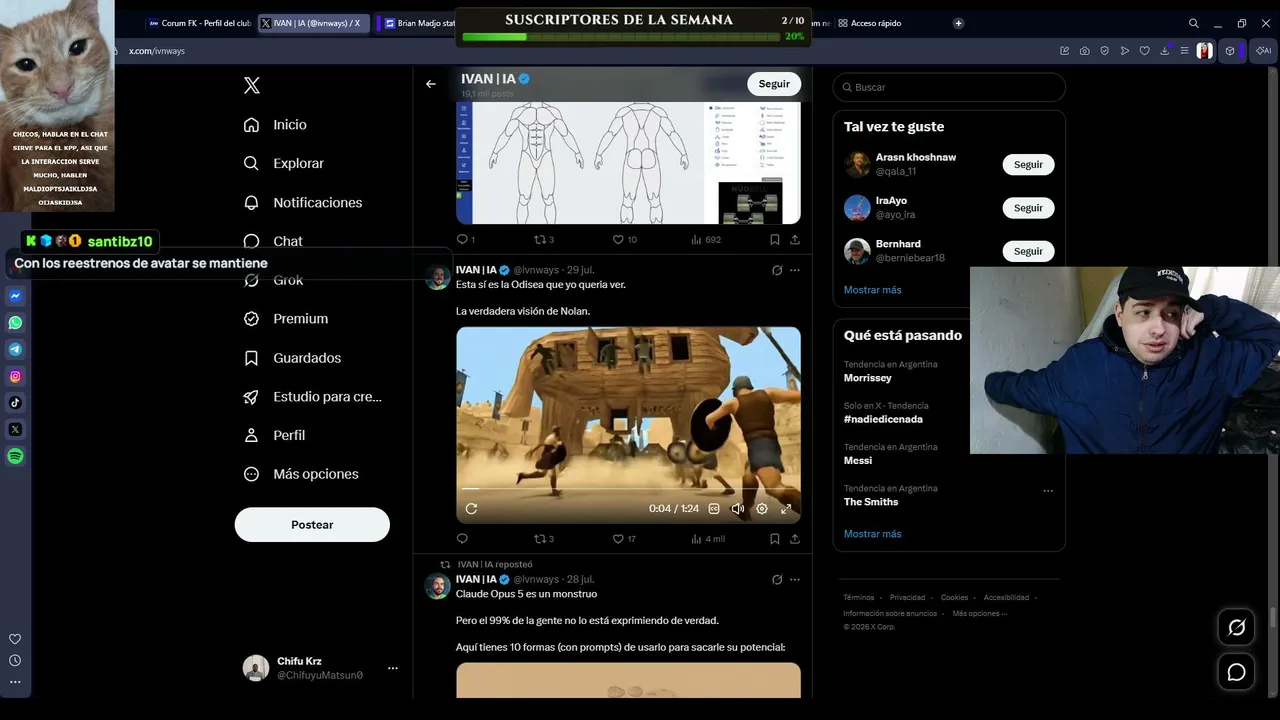The width and height of the screenshot is (1280, 720).
Task: Expand footer Más opciones links
Action: [x=979, y=613]
